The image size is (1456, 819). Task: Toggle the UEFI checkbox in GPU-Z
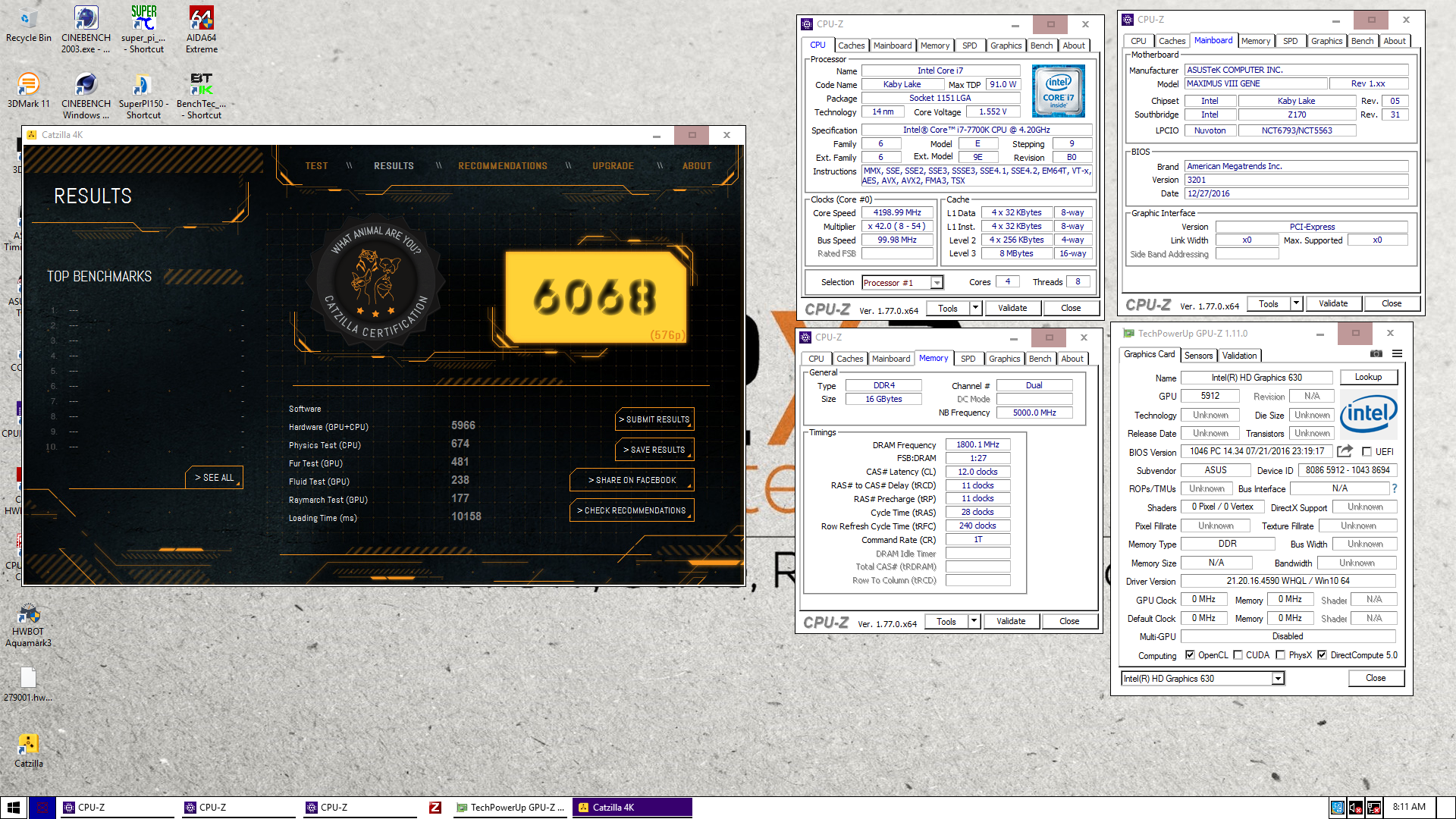[1367, 451]
